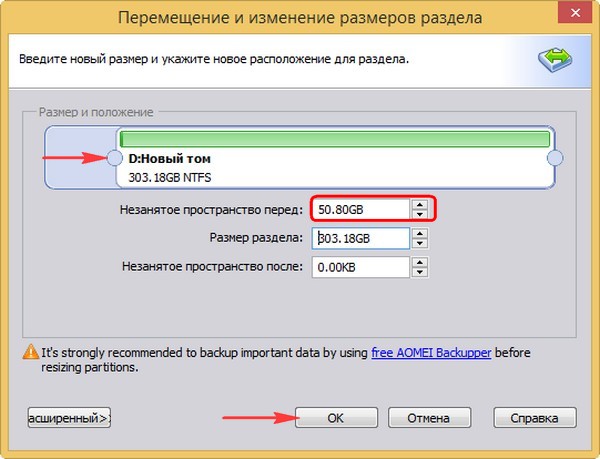Viewport: 600px width, 459px height.
Task: Decrease Размер раздела value
Action: click(420, 243)
